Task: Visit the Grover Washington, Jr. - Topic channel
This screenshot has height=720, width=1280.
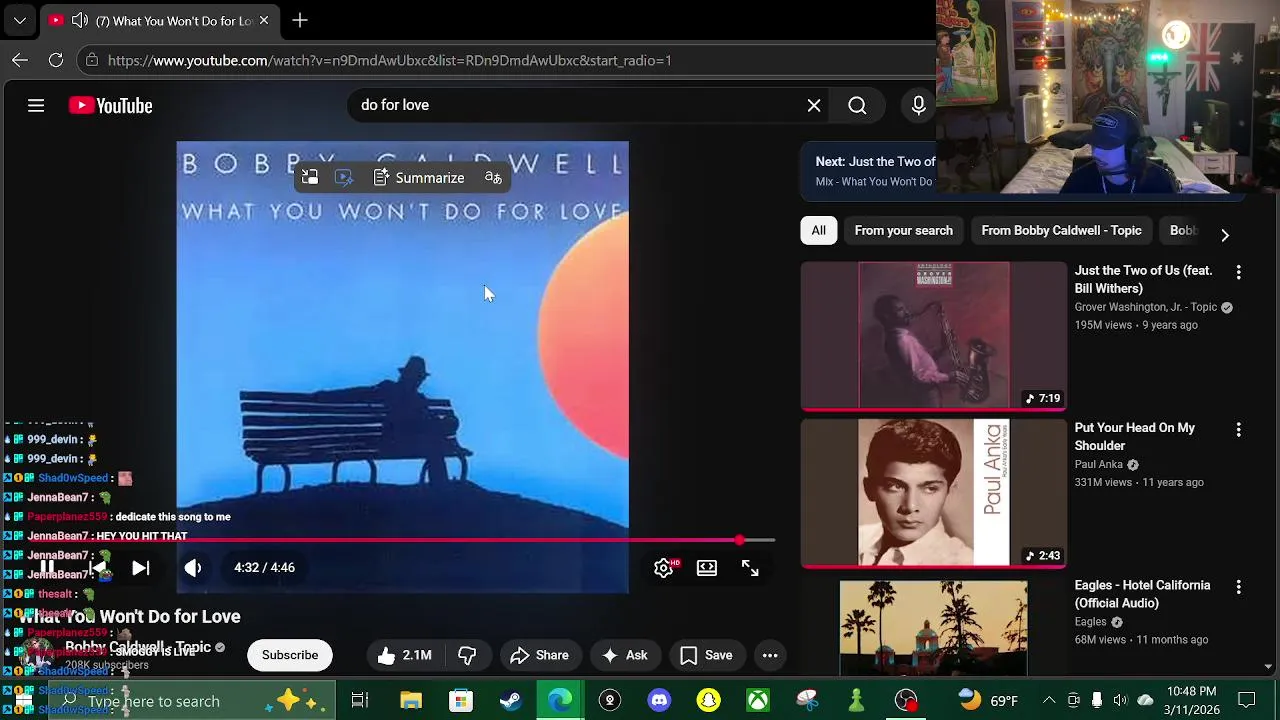Action: (1146, 307)
